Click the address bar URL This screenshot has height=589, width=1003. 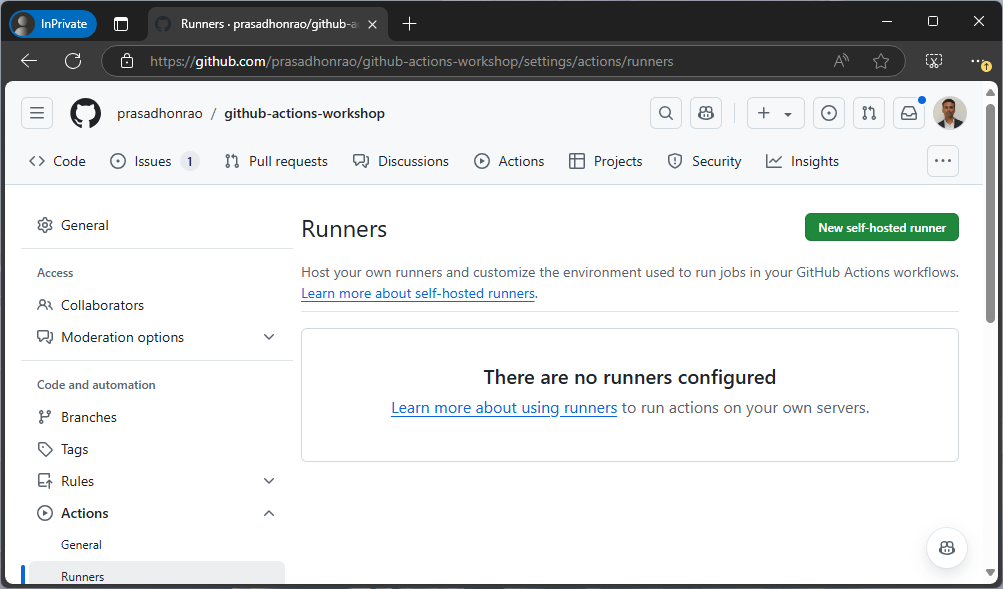point(411,61)
